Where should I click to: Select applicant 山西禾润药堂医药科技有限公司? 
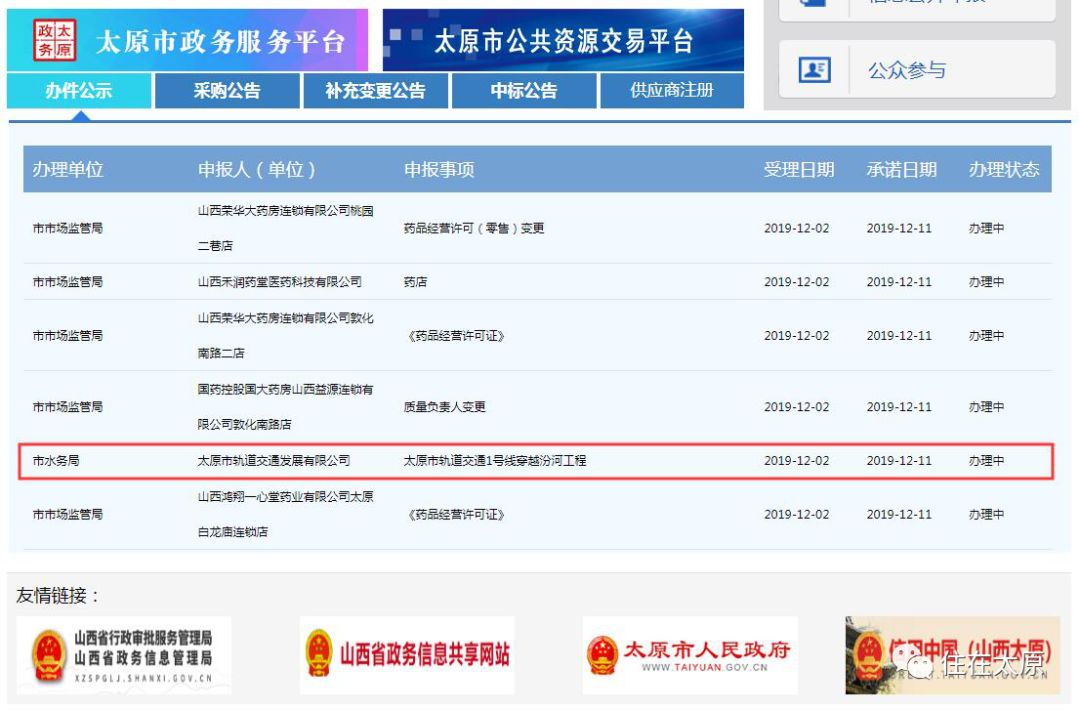(280, 282)
